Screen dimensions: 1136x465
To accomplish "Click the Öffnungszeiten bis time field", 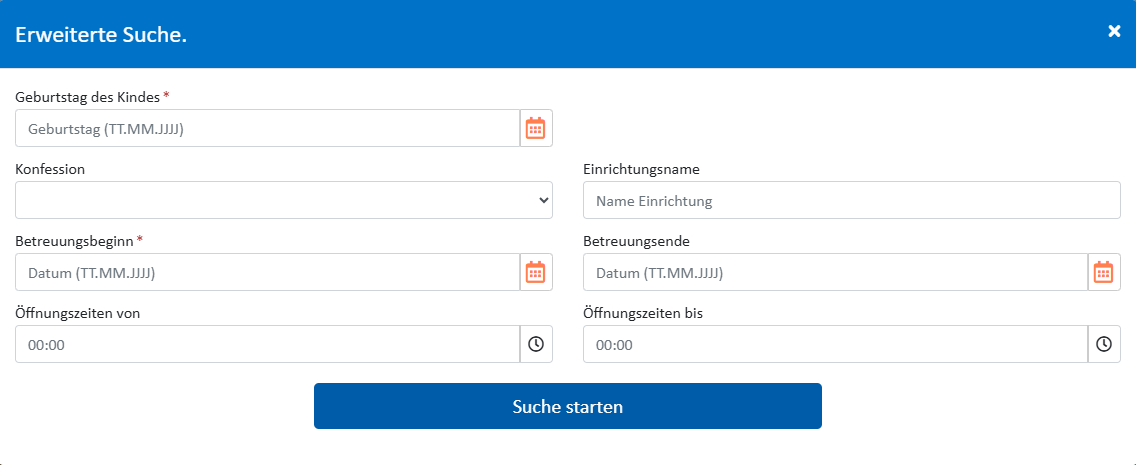I will click(x=835, y=344).
